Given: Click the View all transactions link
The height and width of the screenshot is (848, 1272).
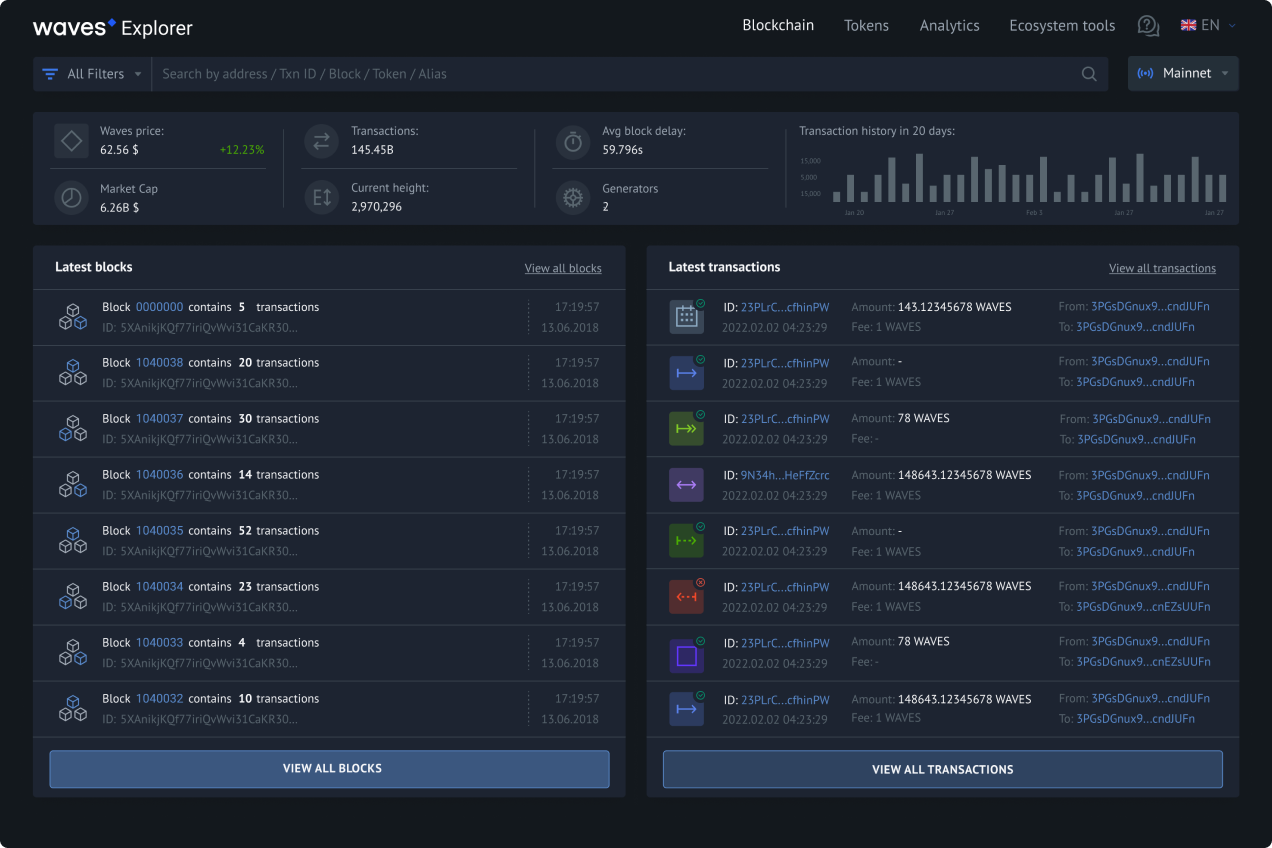Looking at the screenshot, I should (x=1162, y=268).
